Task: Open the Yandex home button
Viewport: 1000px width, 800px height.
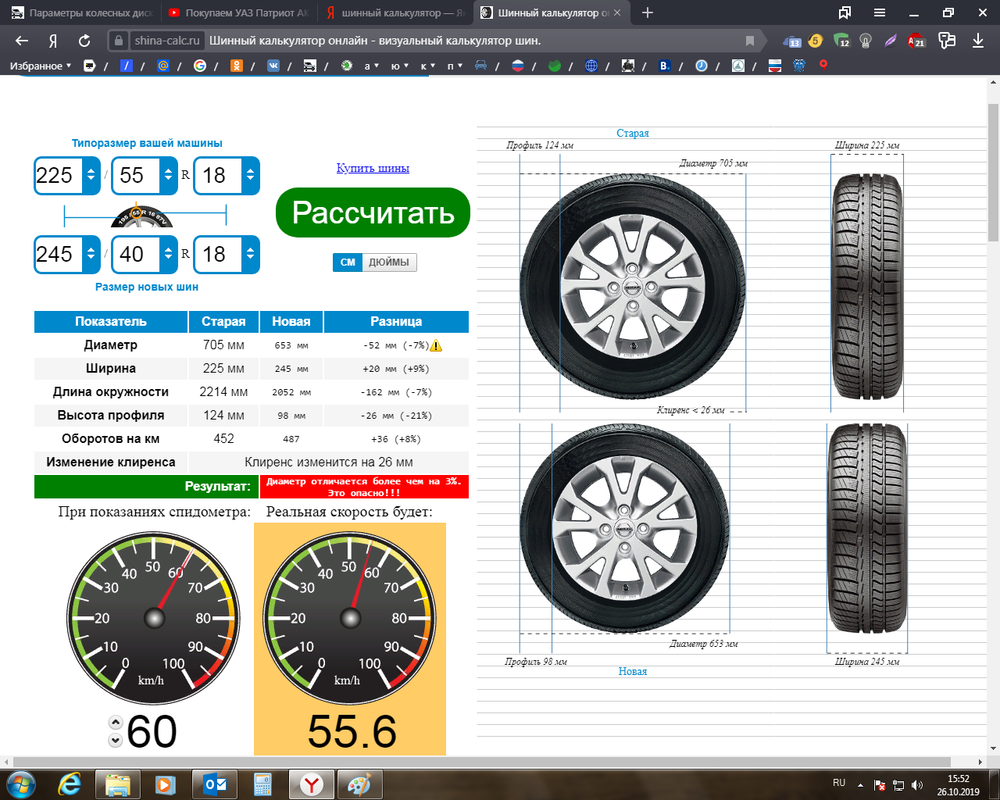Action: pos(53,41)
